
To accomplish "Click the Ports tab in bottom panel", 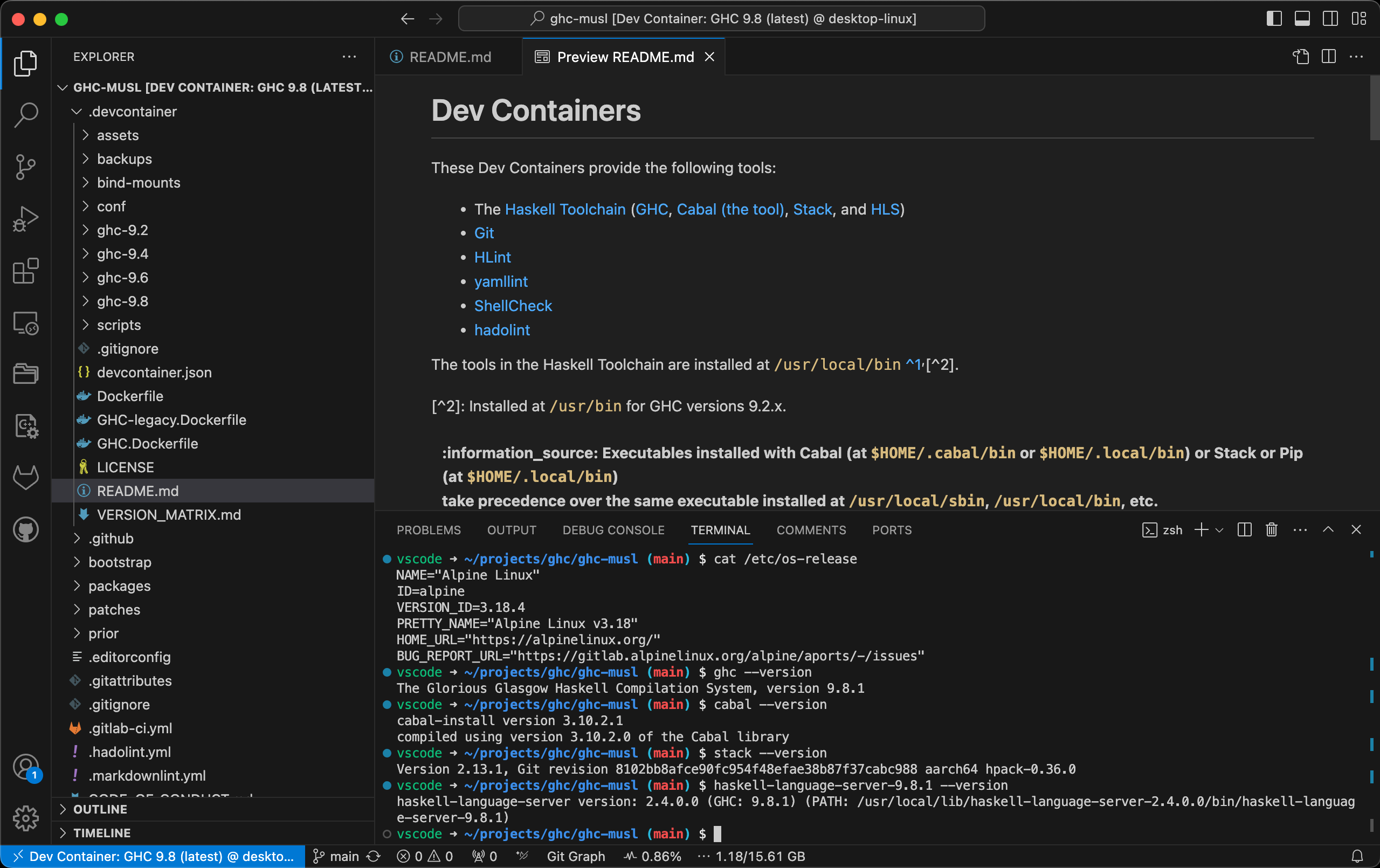I will (x=892, y=530).
